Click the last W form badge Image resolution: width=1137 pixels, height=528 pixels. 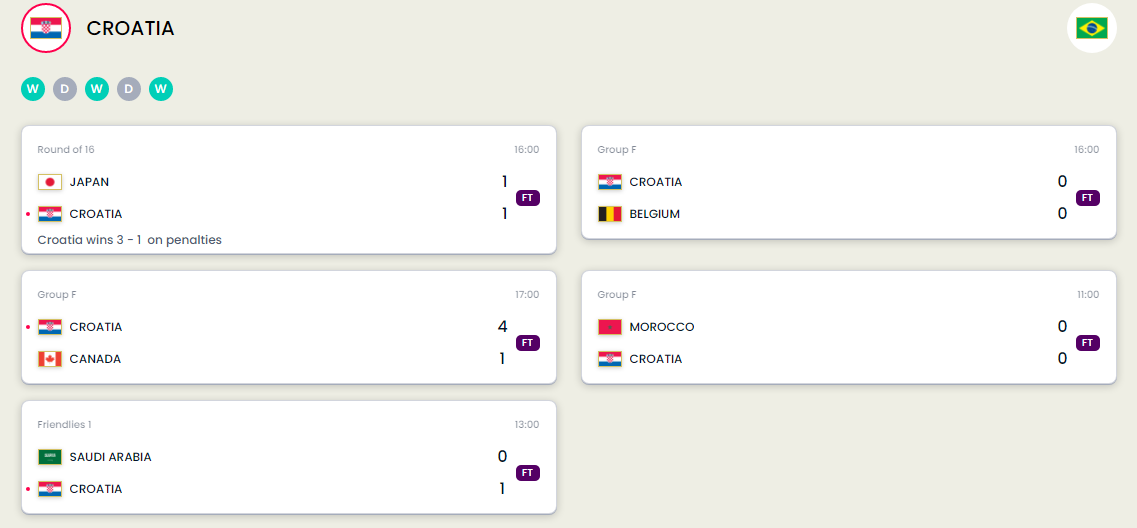coord(161,89)
